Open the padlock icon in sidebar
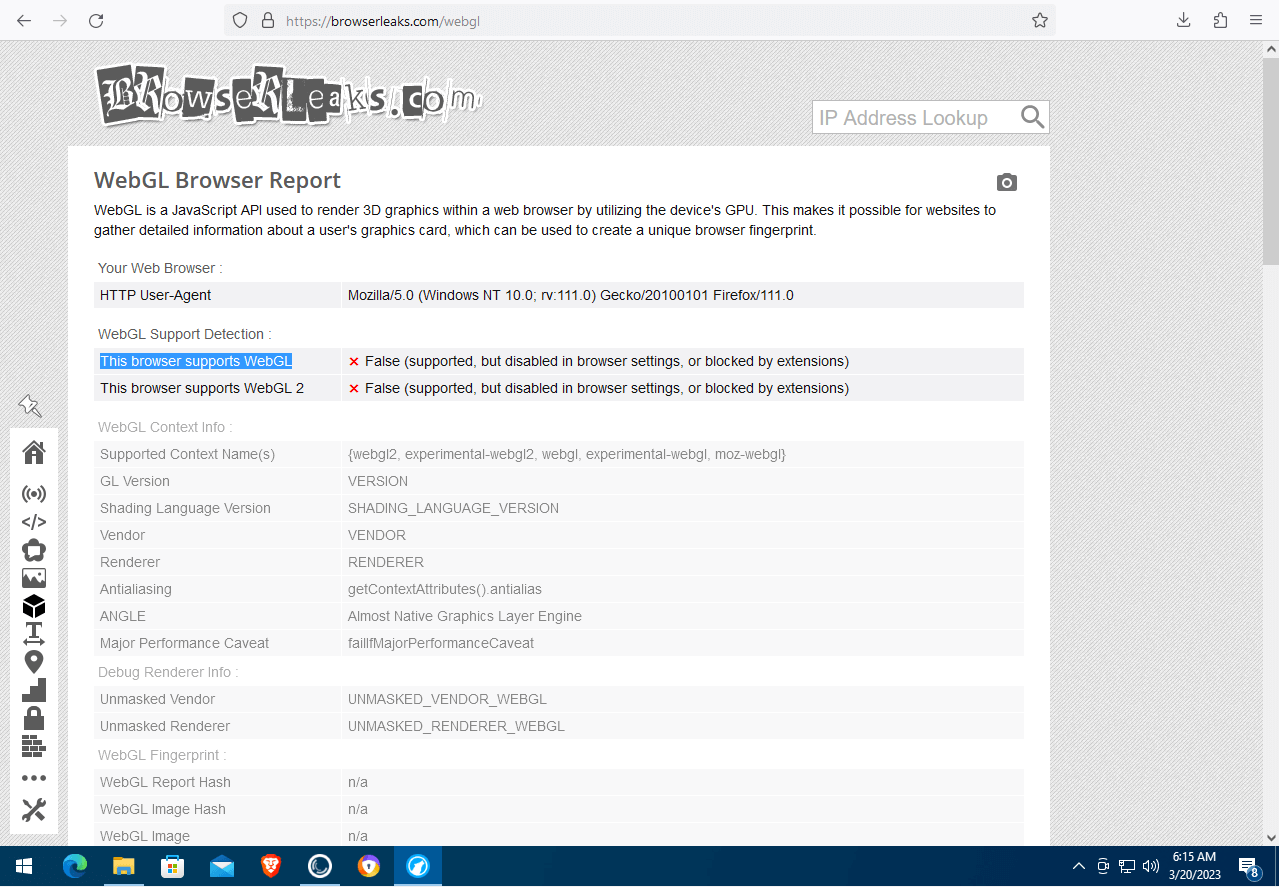Viewport: 1279px width, 887px height. point(34,718)
